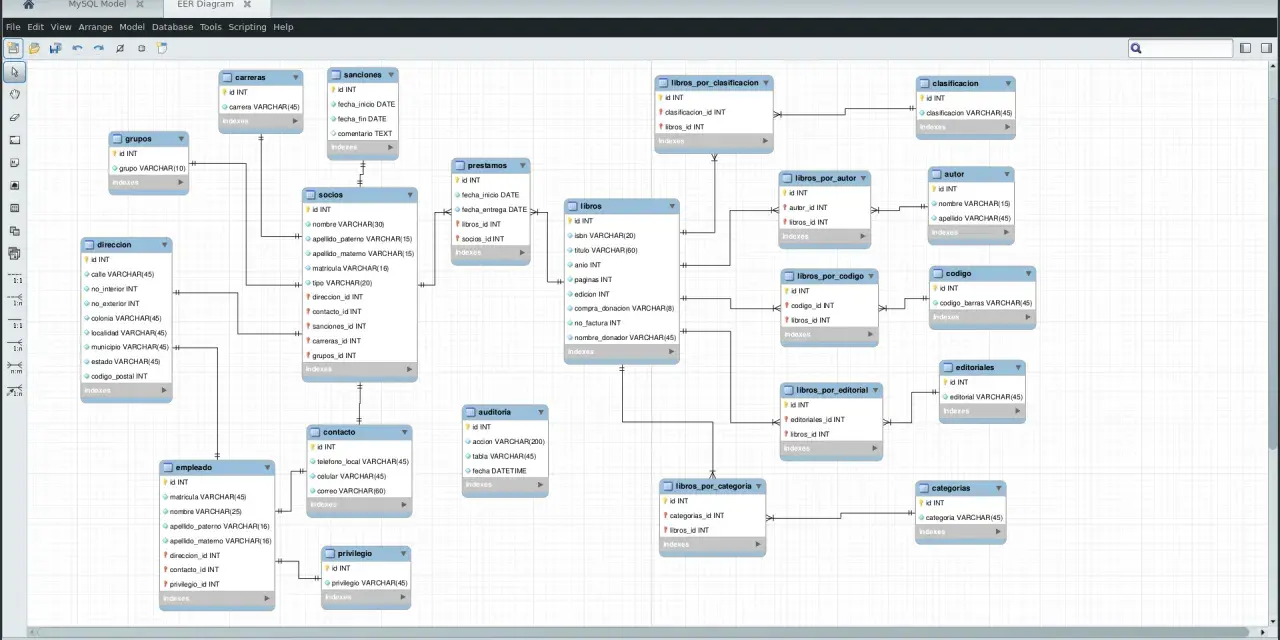
Task: Click the search magnifier icon
Action: tap(1137, 48)
